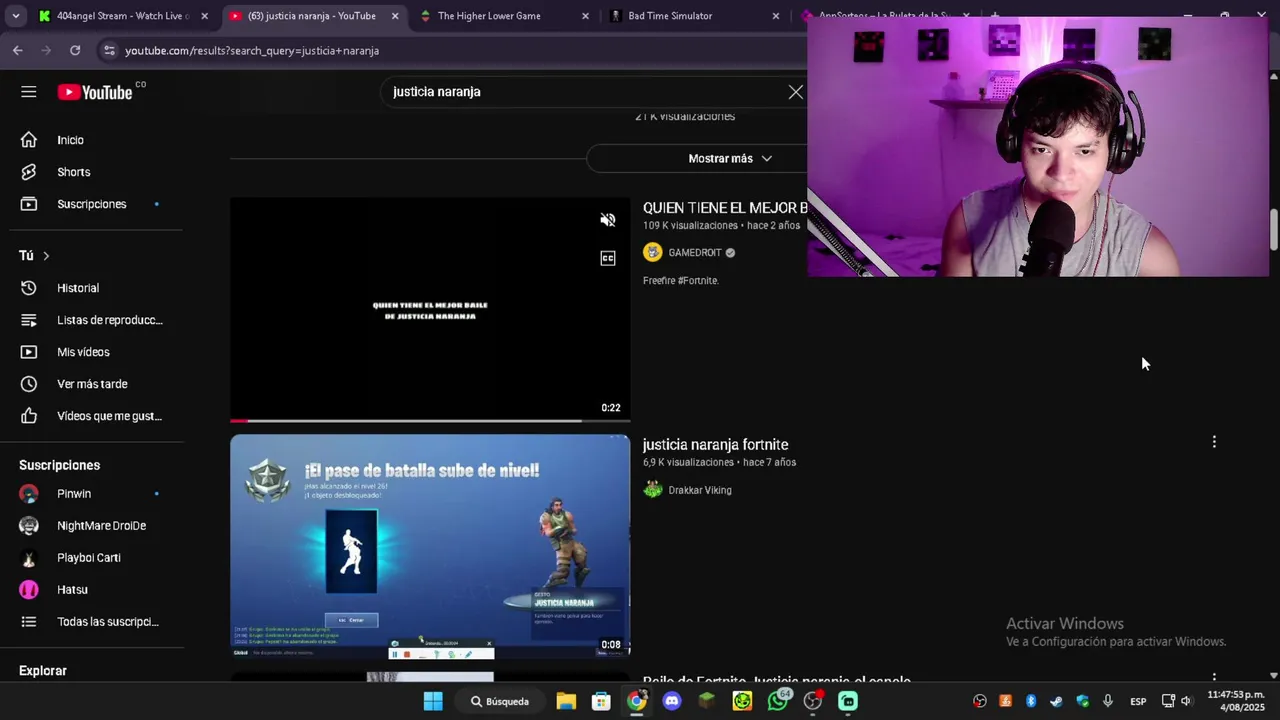Screen dimensions: 1280x720
Task: Open video titled justicia naranja fortnite
Action: click(x=715, y=445)
